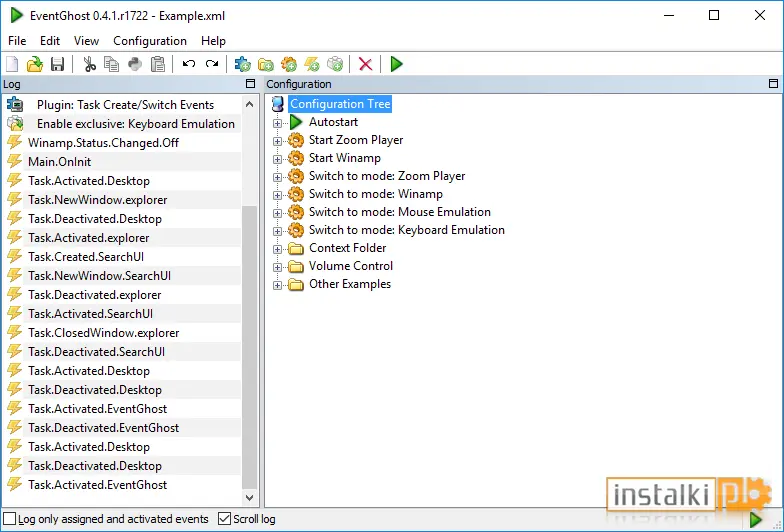Expand the Other Examples folder
This screenshot has height=532, width=784.
[x=277, y=284]
